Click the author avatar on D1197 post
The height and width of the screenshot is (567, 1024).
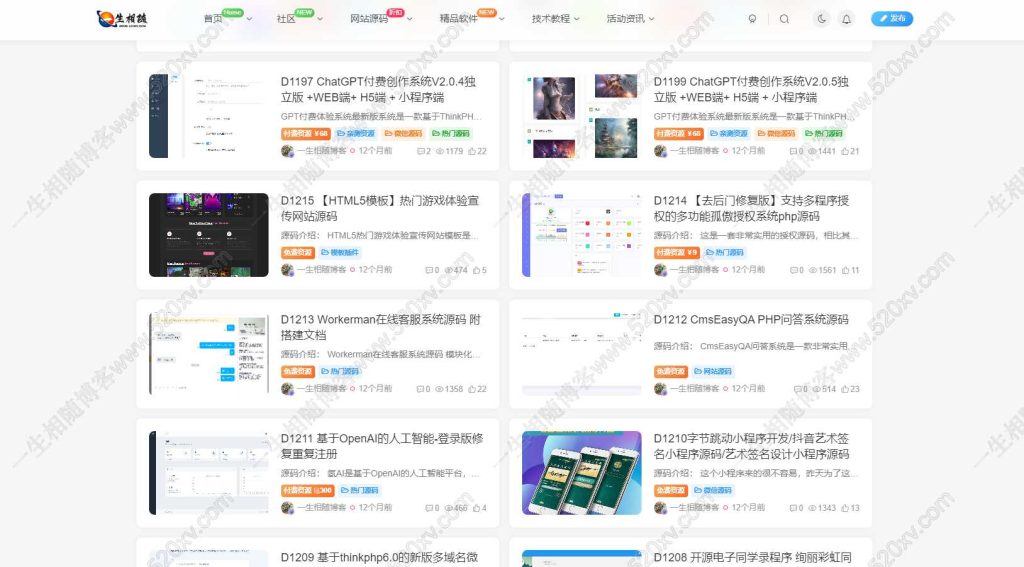click(x=287, y=151)
